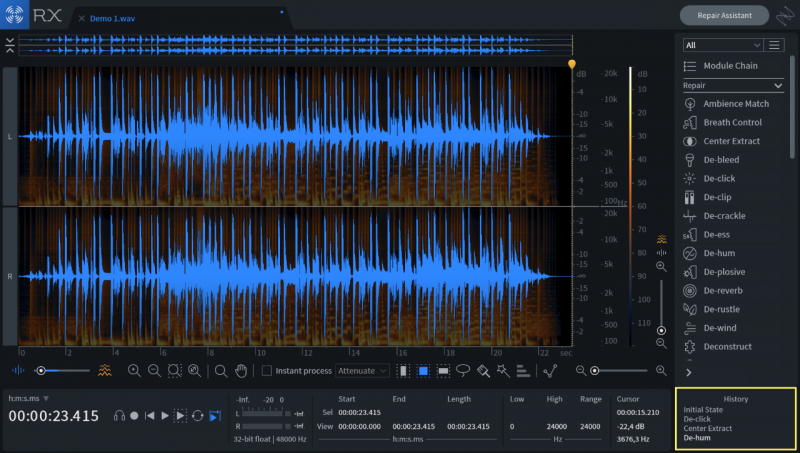The height and width of the screenshot is (453, 800).
Task: Select the Frequency selection tool
Action: (x=443, y=371)
